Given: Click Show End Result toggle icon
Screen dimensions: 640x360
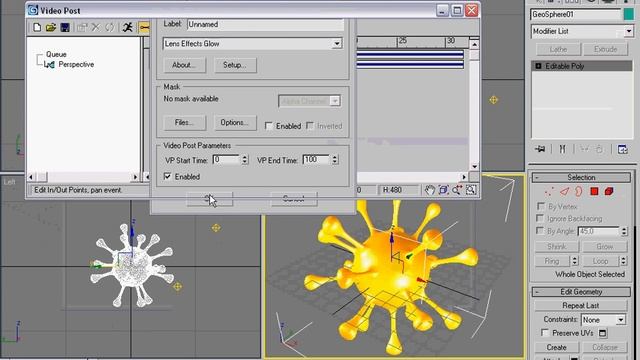Looking at the screenshot, I should (x=562, y=149).
